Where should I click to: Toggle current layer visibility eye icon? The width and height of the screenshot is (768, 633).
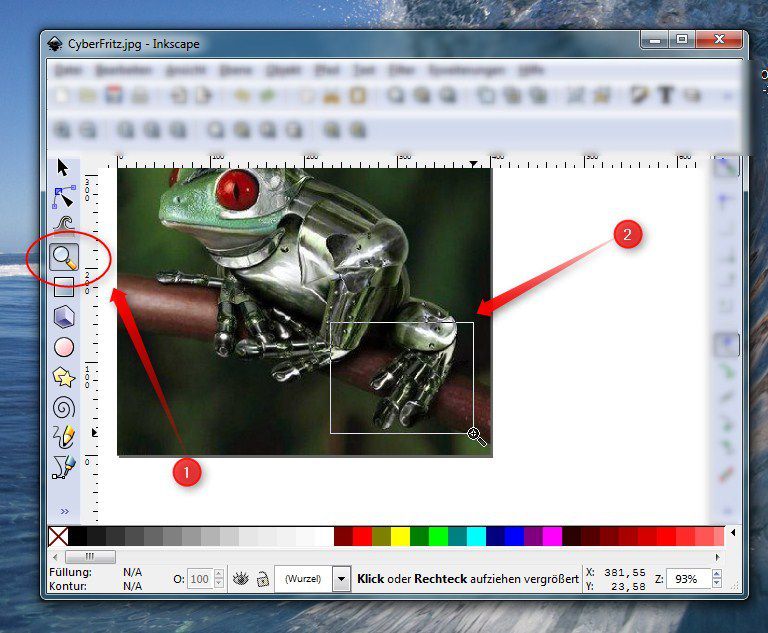point(240,579)
